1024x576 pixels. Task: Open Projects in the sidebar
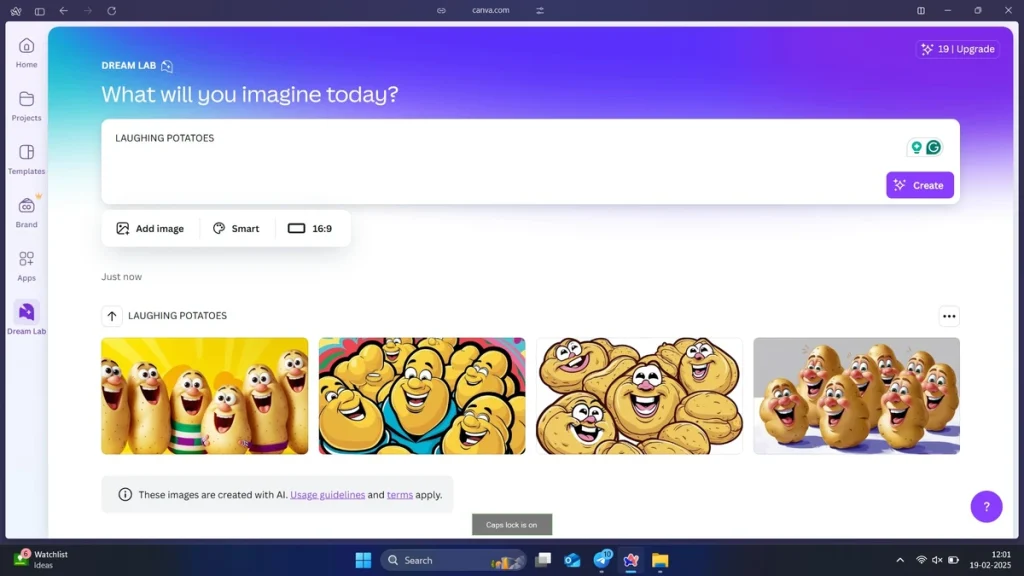[x=26, y=106]
